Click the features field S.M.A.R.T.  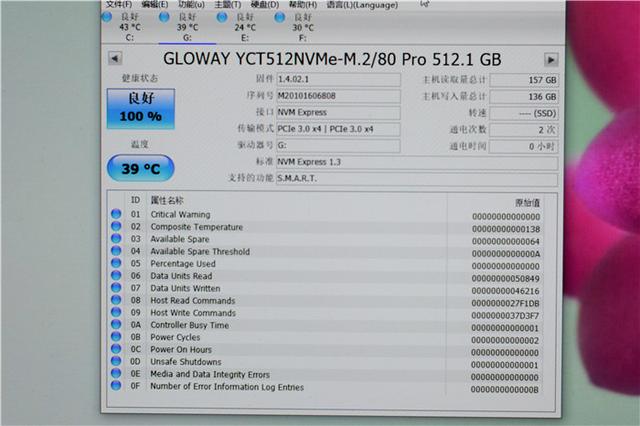[417, 179]
